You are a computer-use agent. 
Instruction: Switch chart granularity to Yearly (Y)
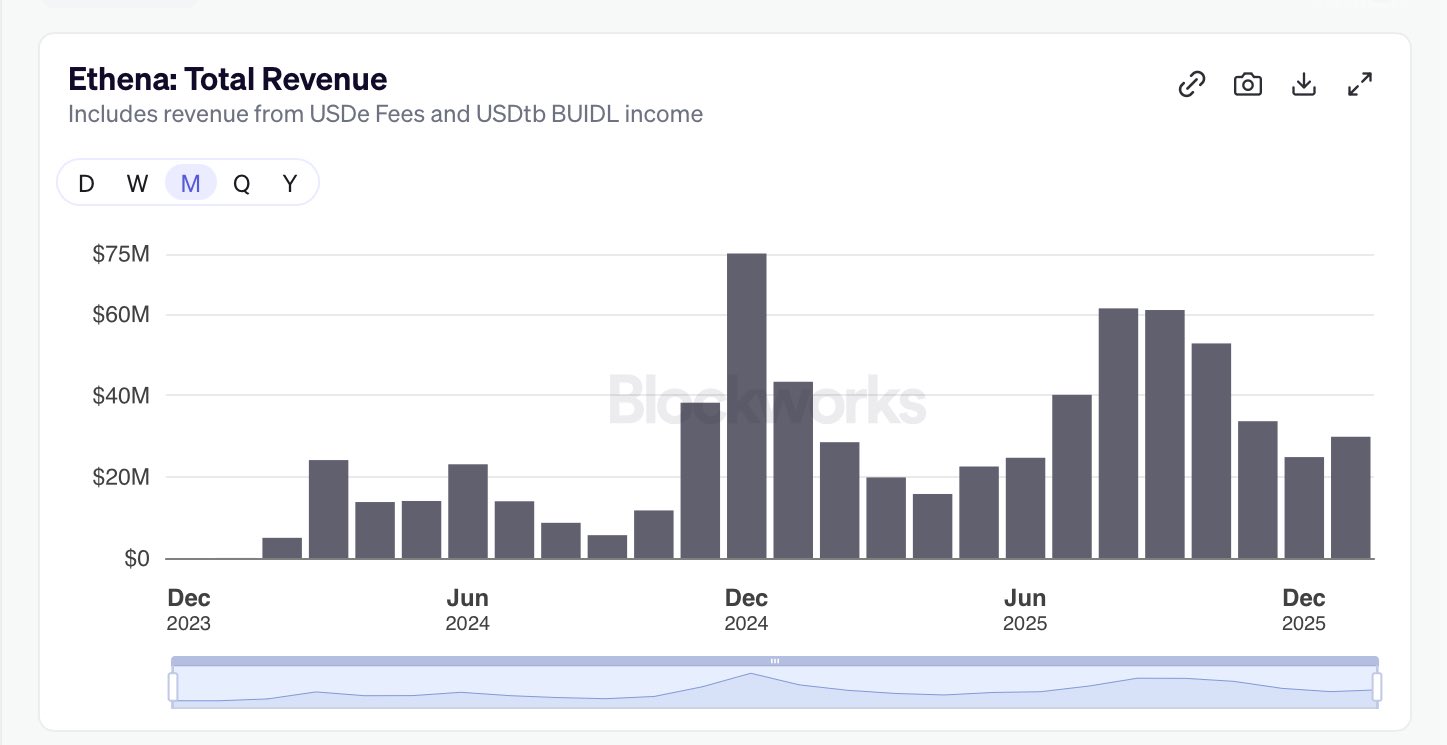(x=290, y=184)
